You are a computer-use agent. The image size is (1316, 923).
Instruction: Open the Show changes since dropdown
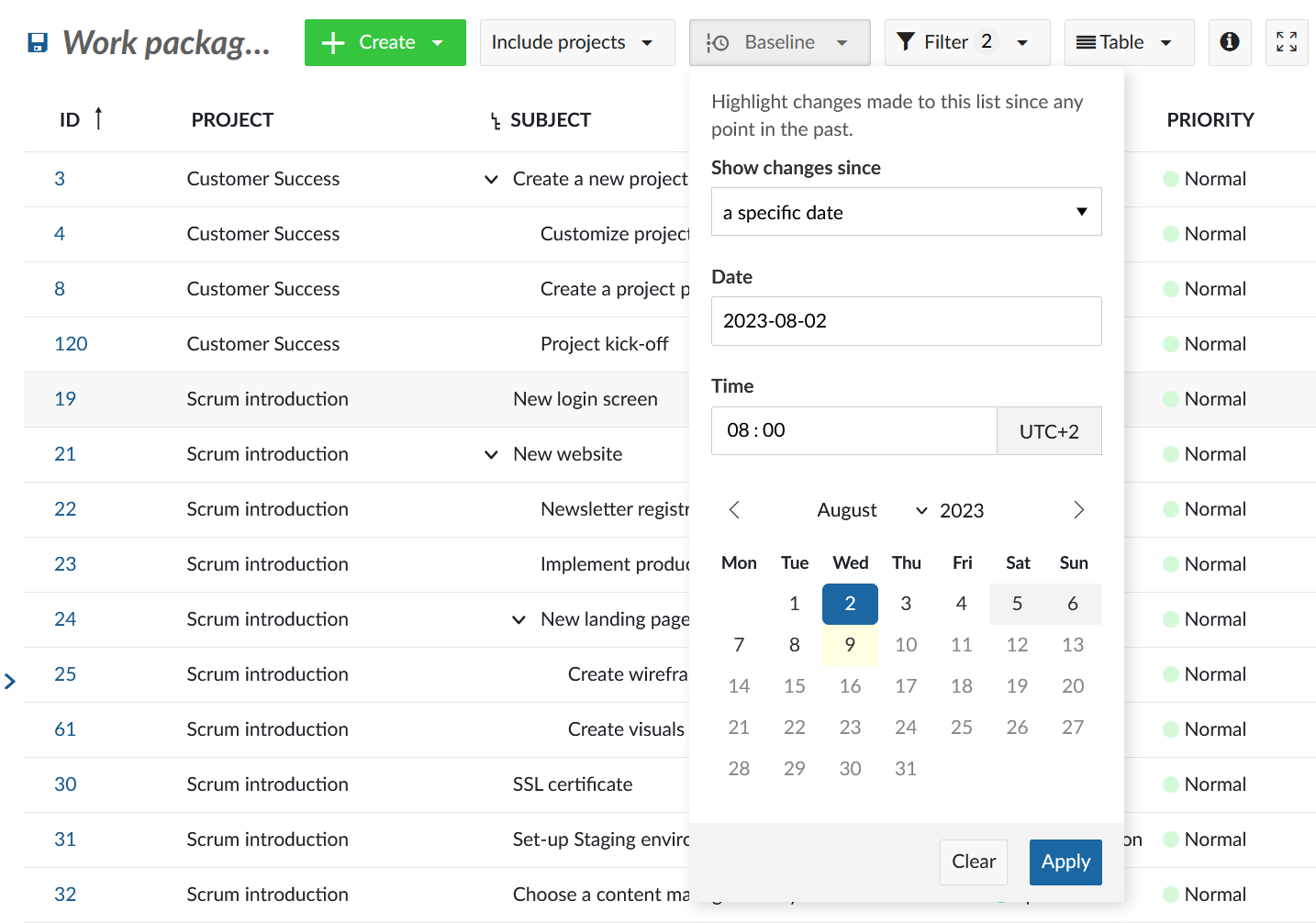[x=906, y=212]
